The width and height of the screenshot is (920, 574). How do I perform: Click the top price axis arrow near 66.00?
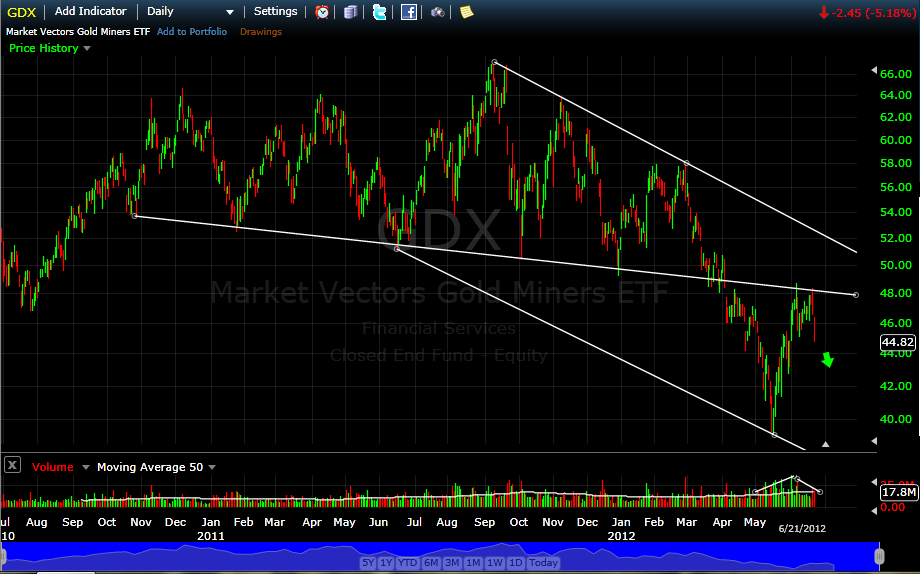click(x=874, y=70)
